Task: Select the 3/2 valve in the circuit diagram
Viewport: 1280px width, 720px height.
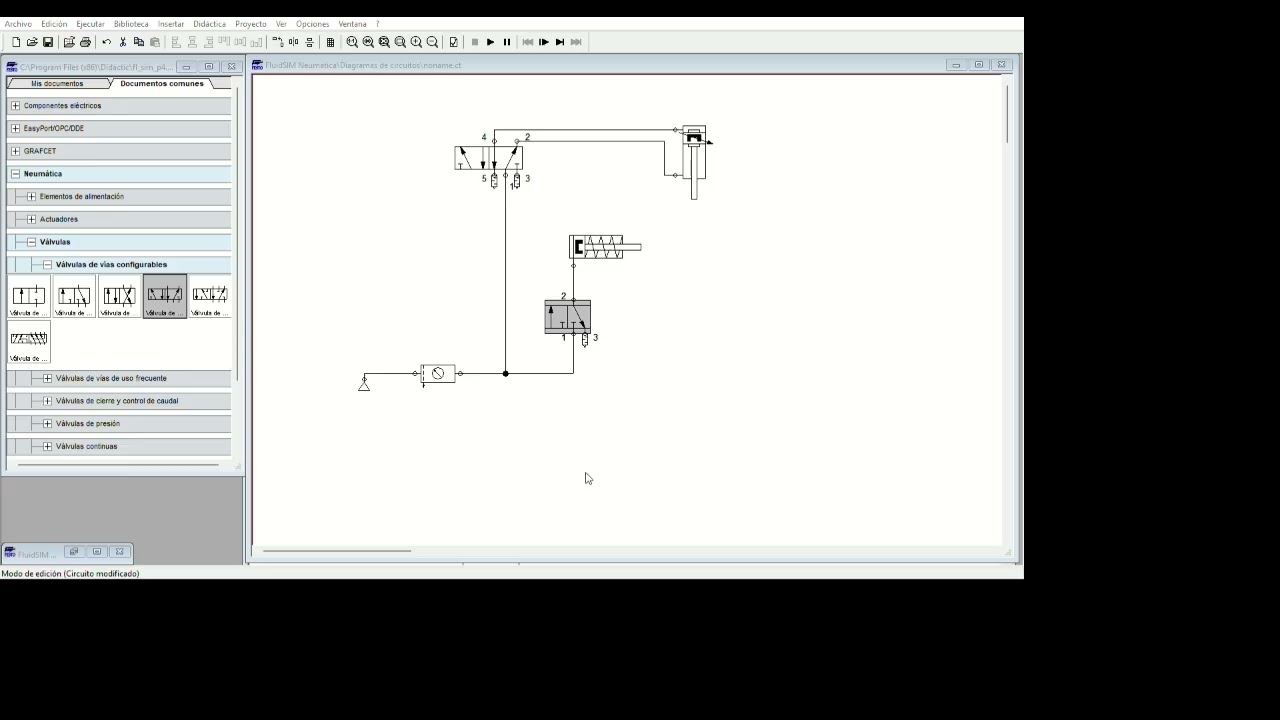Action: pyautogui.click(x=568, y=317)
